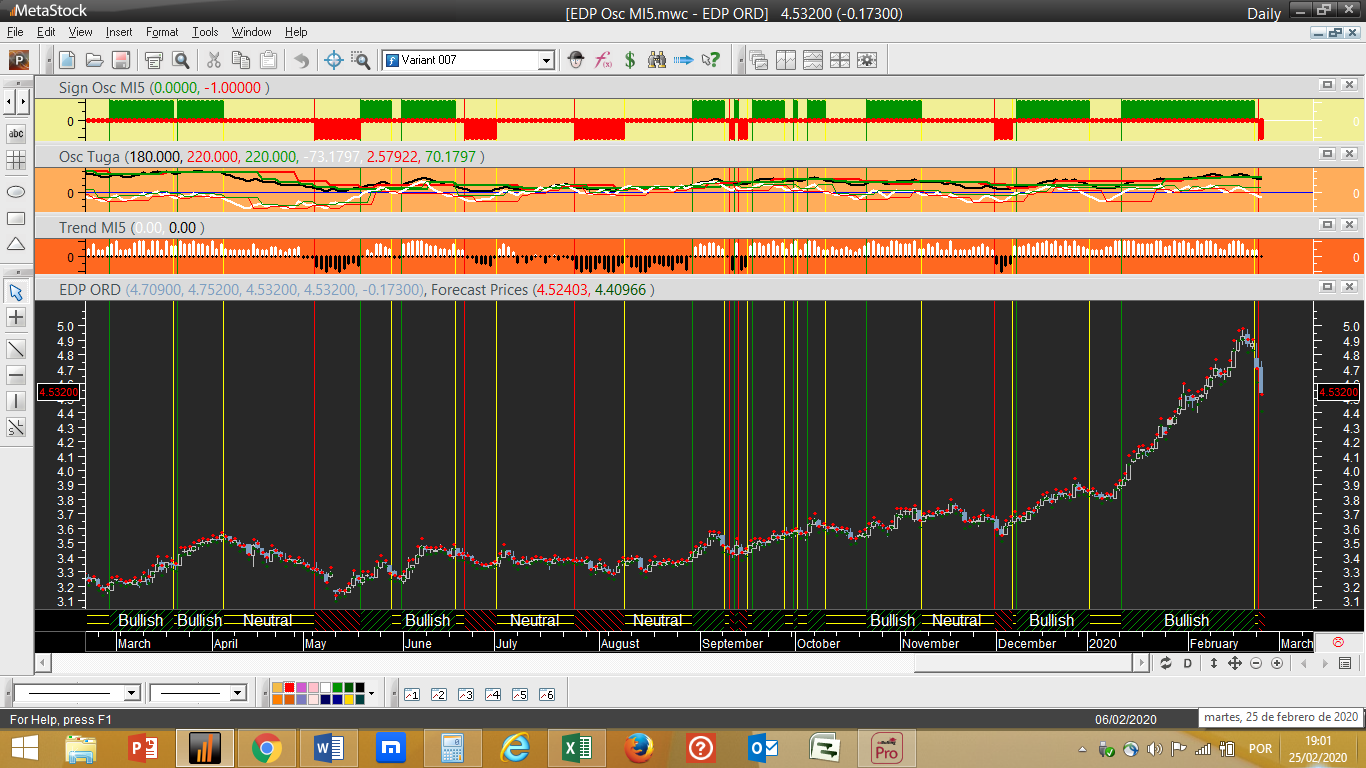
Task: Toggle the arrow pointer selection mode
Action: pos(16,292)
